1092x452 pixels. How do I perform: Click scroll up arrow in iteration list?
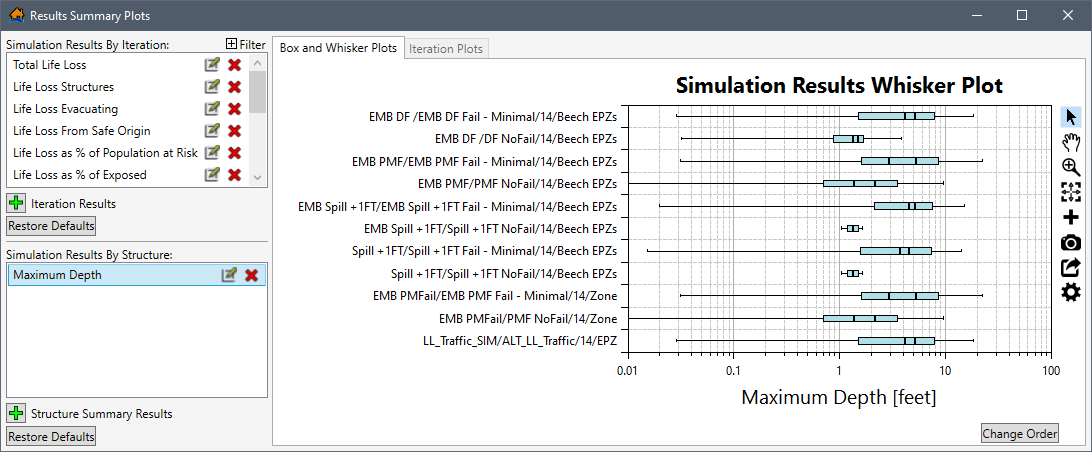pyautogui.click(x=257, y=64)
